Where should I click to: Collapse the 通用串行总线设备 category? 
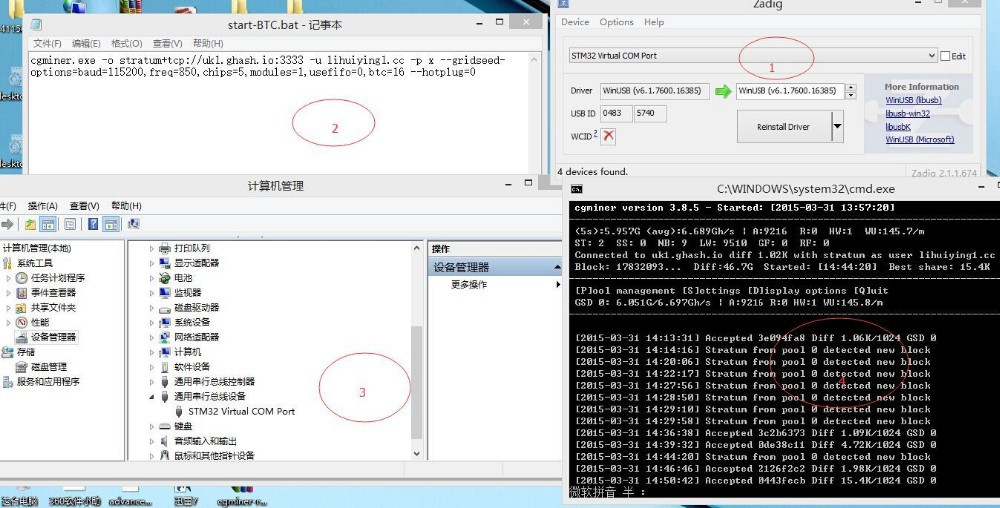[152, 396]
